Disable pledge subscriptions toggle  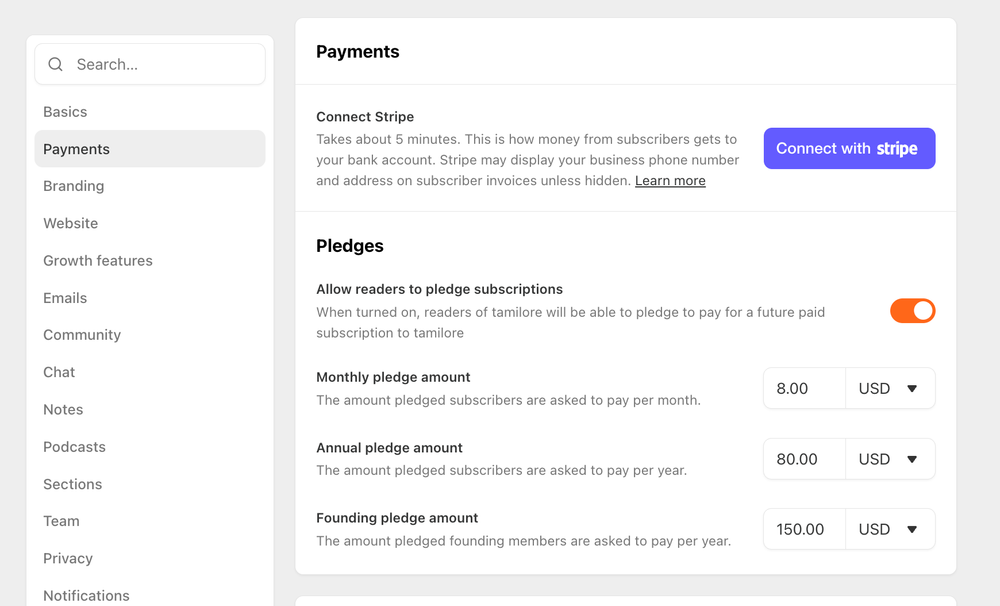point(912,311)
